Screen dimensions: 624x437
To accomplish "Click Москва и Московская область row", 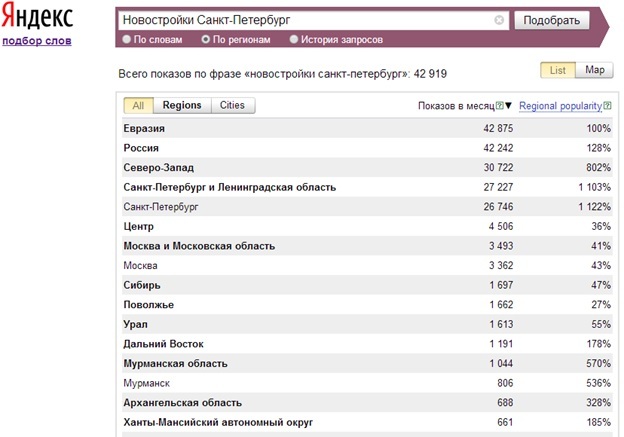I will pyautogui.click(x=367, y=246).
